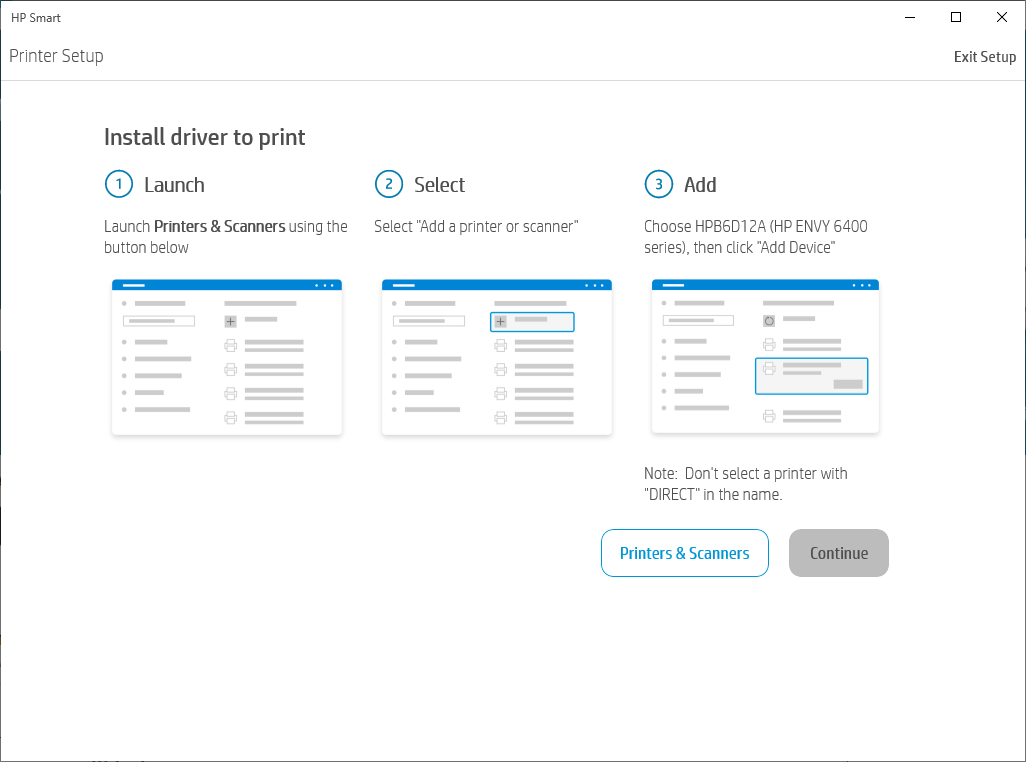Click the step 1 circle icon
This screenshot has width=1026, height=762.
pyautogui.click(x=119, y=184)
